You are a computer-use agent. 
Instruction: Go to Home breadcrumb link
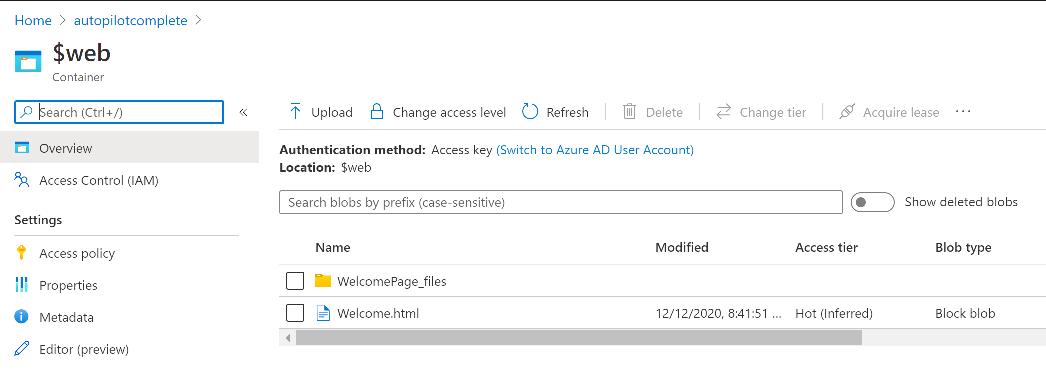point(33,21)
